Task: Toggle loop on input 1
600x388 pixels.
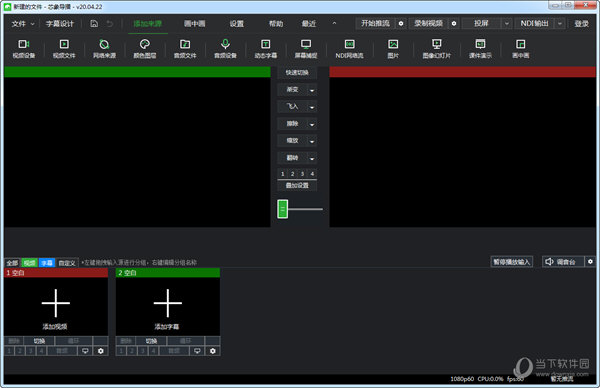Action: point(73,341)
